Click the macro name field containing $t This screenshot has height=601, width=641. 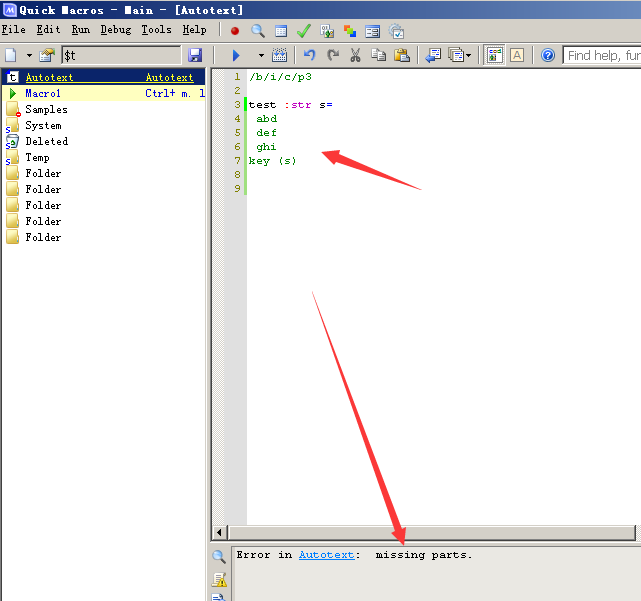point(120,55)
